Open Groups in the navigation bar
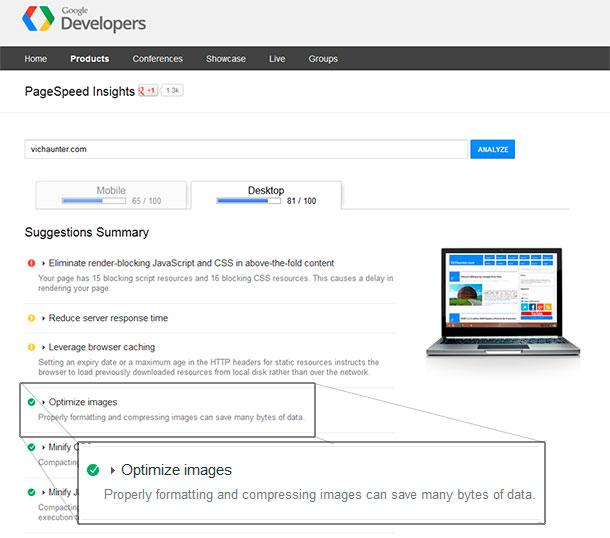610x538 pixels. click(323, 59)
